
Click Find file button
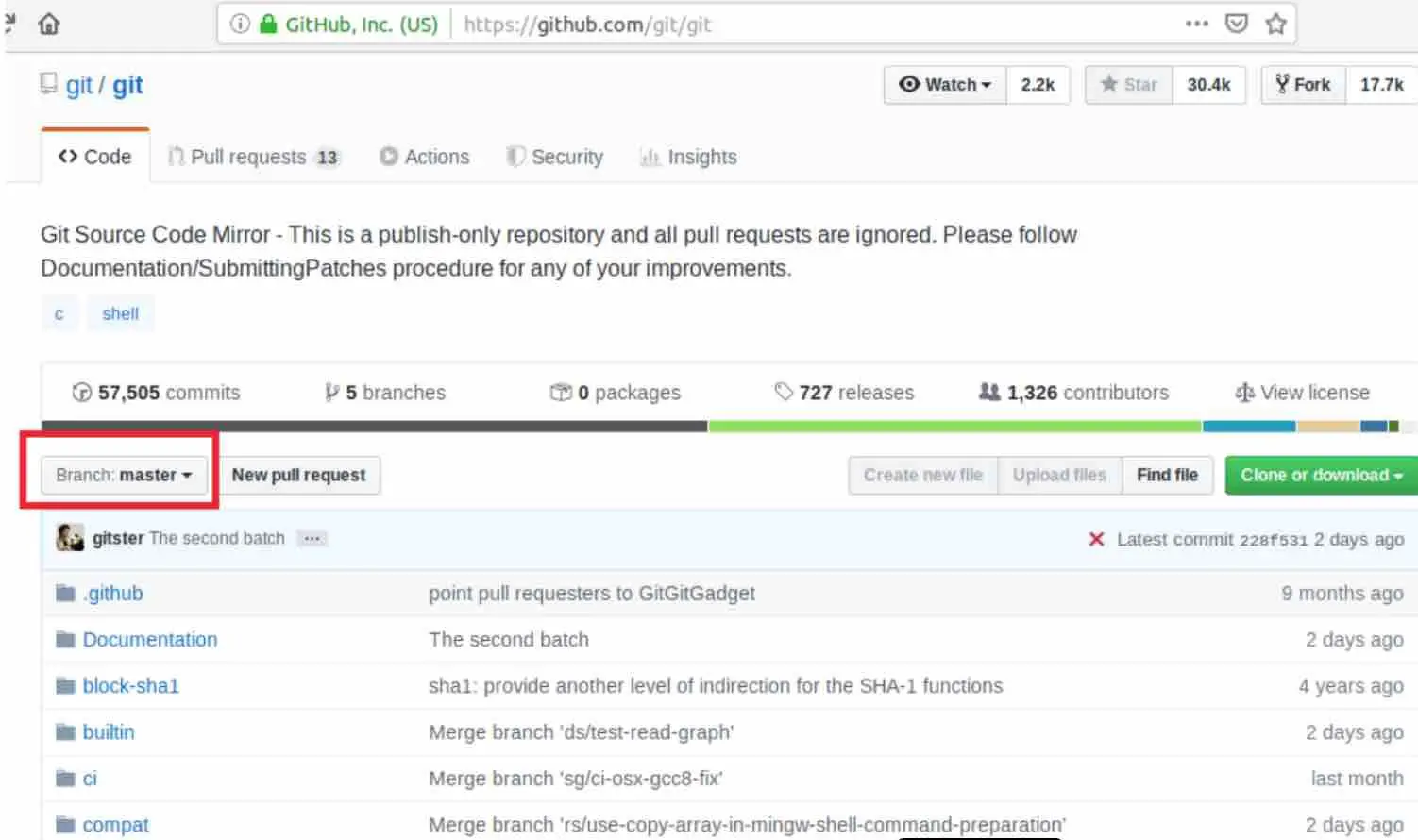[x=1167, y=475]
